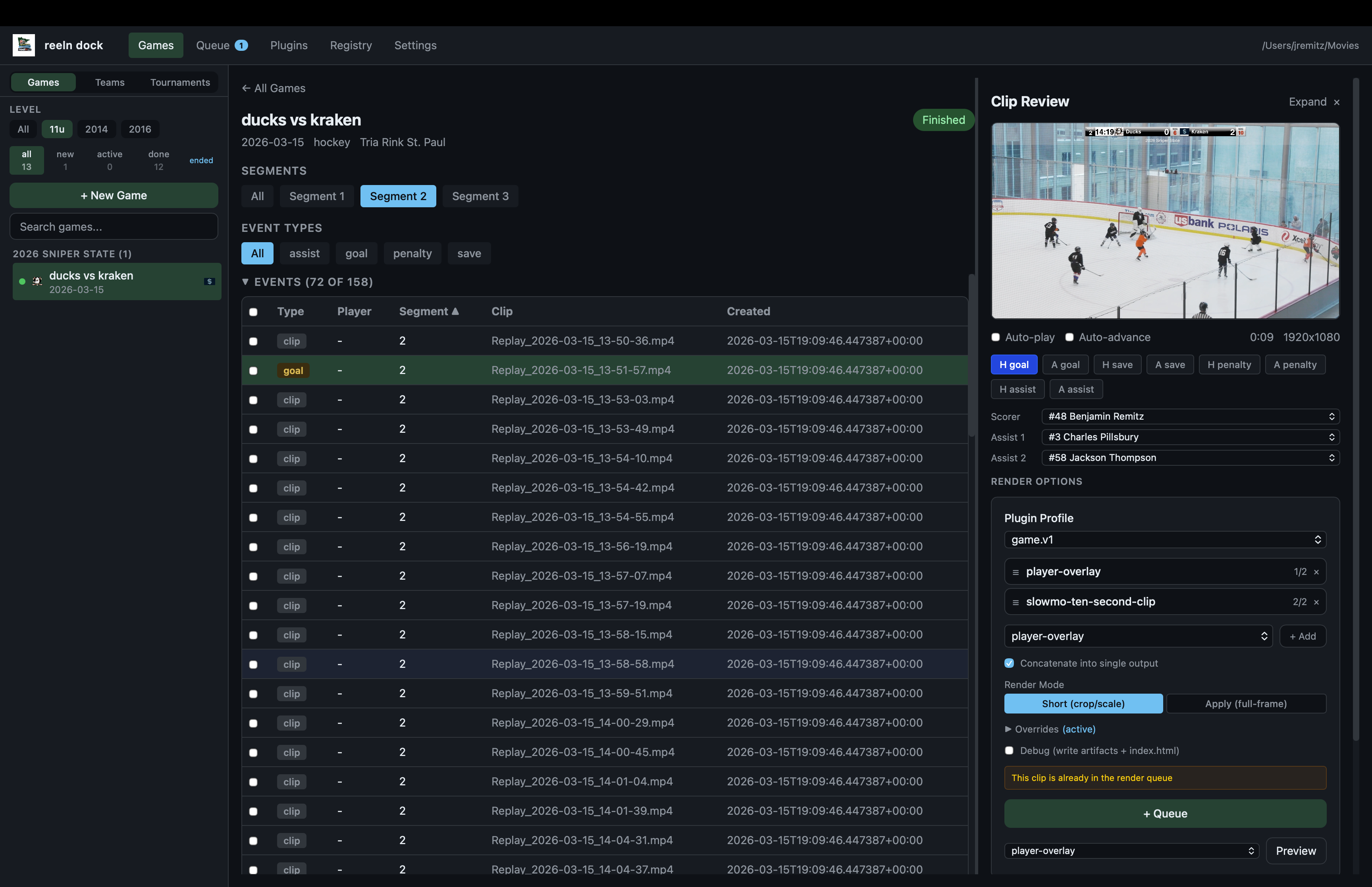The height and width of the screenshot is (887, 1372).
Task: Click the Ducks mascot logo on the game card
Action: [x=37, y=282]
